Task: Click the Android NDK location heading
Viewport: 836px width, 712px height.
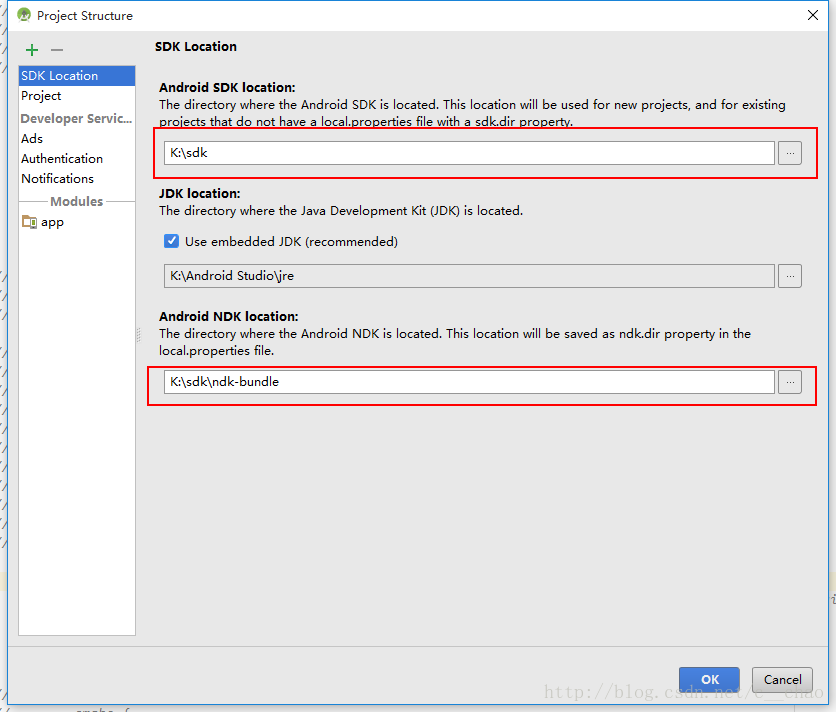Action: tap(229, 316)
